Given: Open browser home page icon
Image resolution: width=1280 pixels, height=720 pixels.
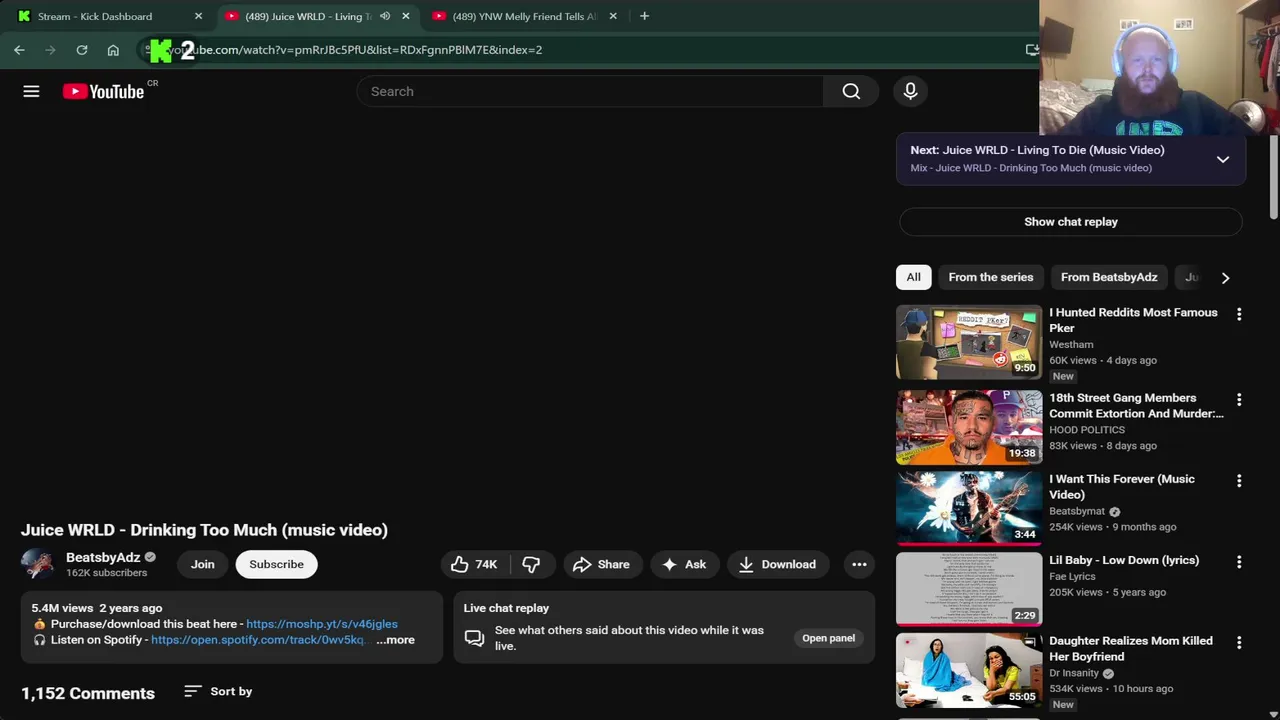Looking at the screenshot, I should pyautogui.click(x=113, y=49).
